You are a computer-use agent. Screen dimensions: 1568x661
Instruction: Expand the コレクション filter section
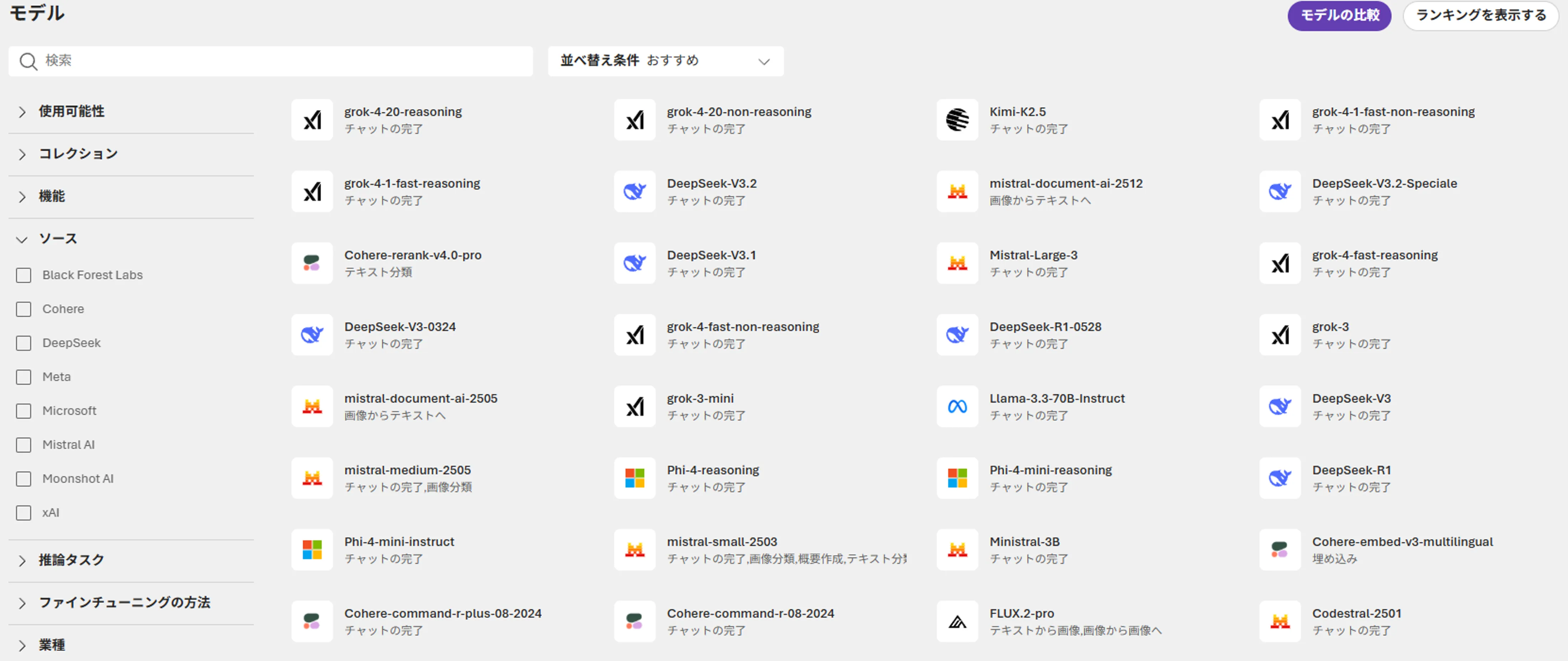click(131, 155)
